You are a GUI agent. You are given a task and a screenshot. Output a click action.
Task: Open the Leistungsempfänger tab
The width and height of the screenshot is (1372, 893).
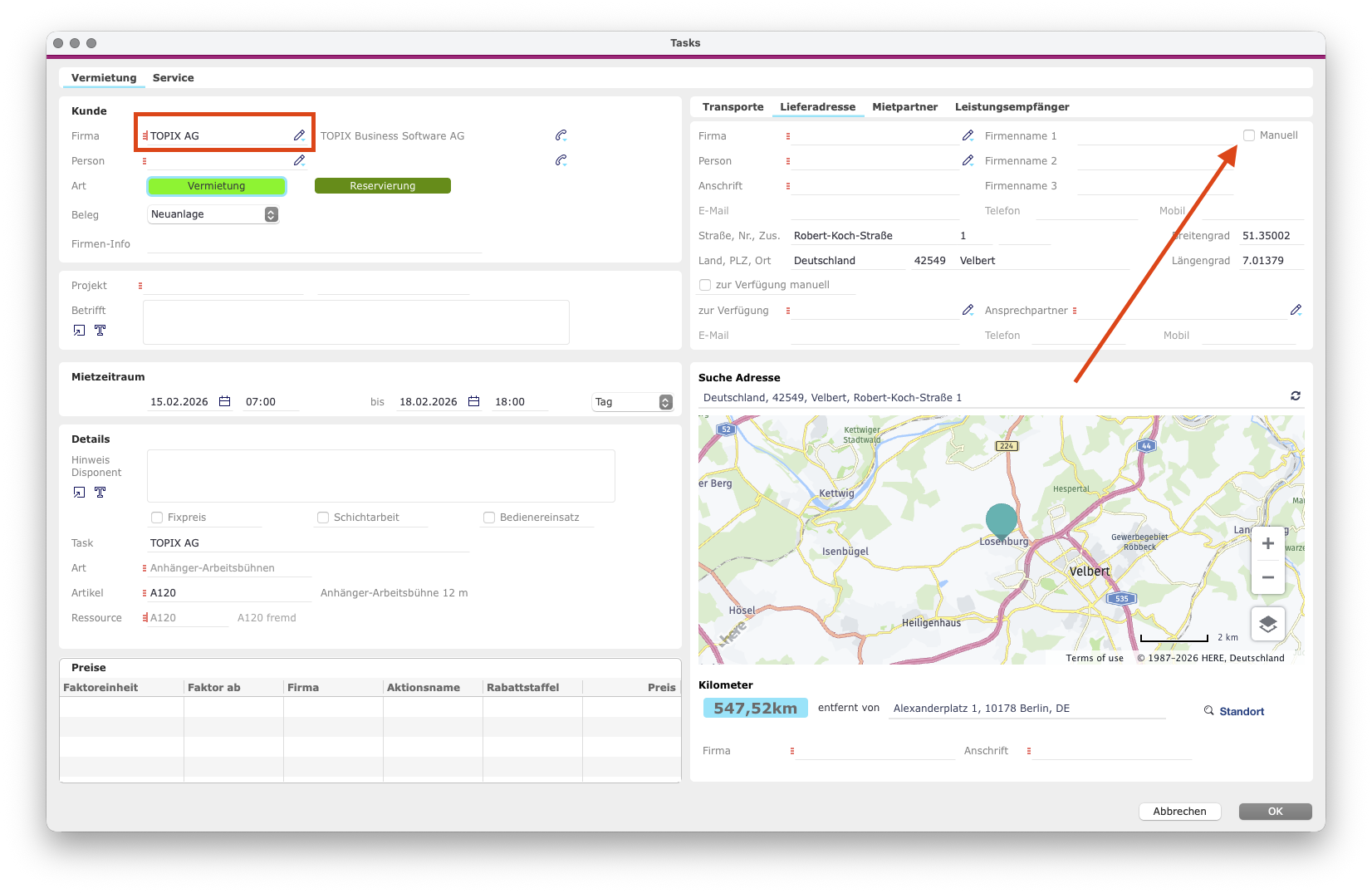point(1012,107)
